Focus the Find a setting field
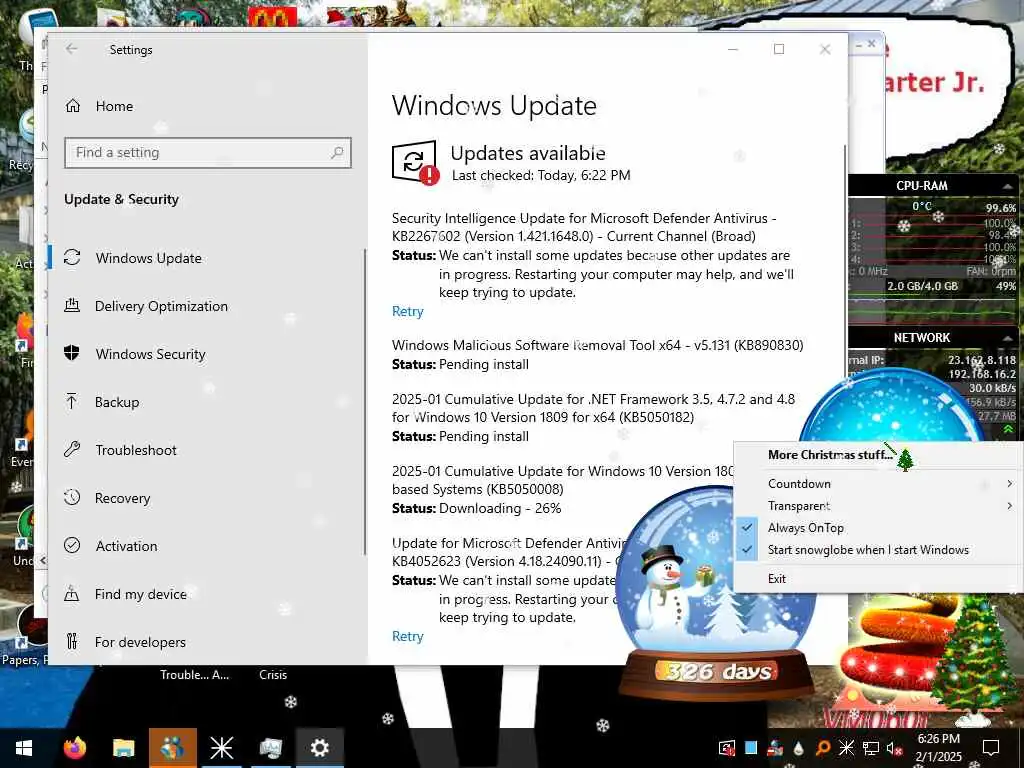1024x768 pixels. [x=208, y=153]
